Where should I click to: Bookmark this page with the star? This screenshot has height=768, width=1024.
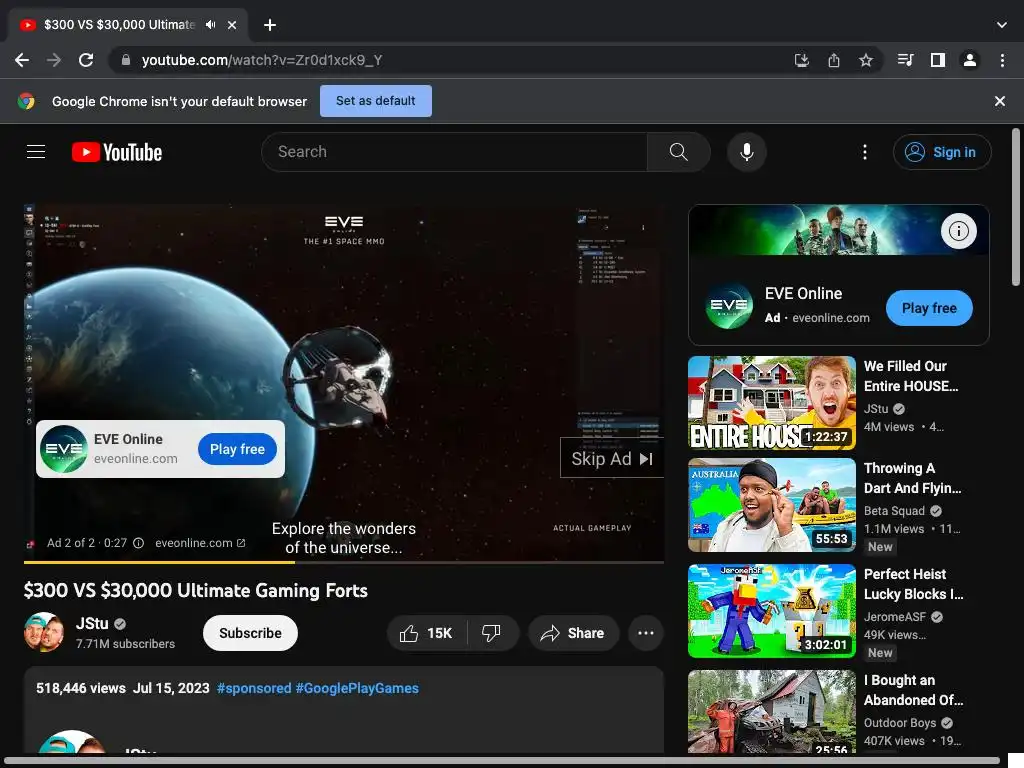pyautogui.click(x=865, y=60)
